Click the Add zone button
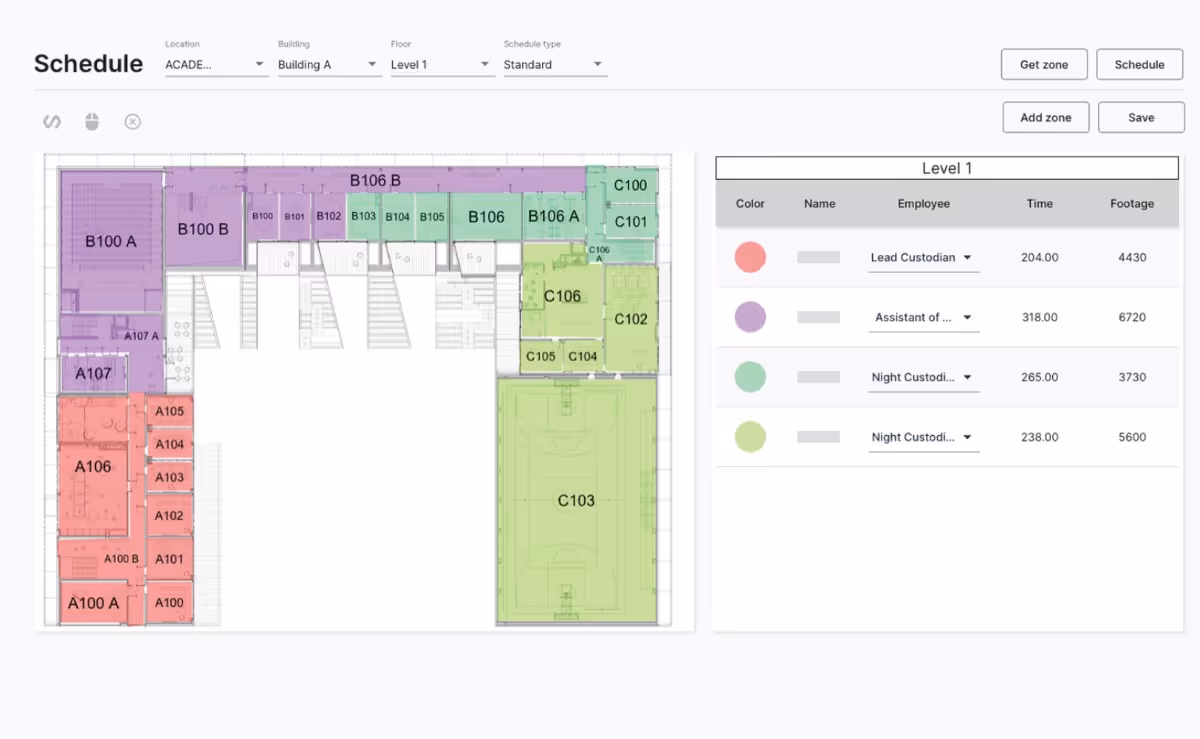The image size is (1200, 739). coord(1045,117)
